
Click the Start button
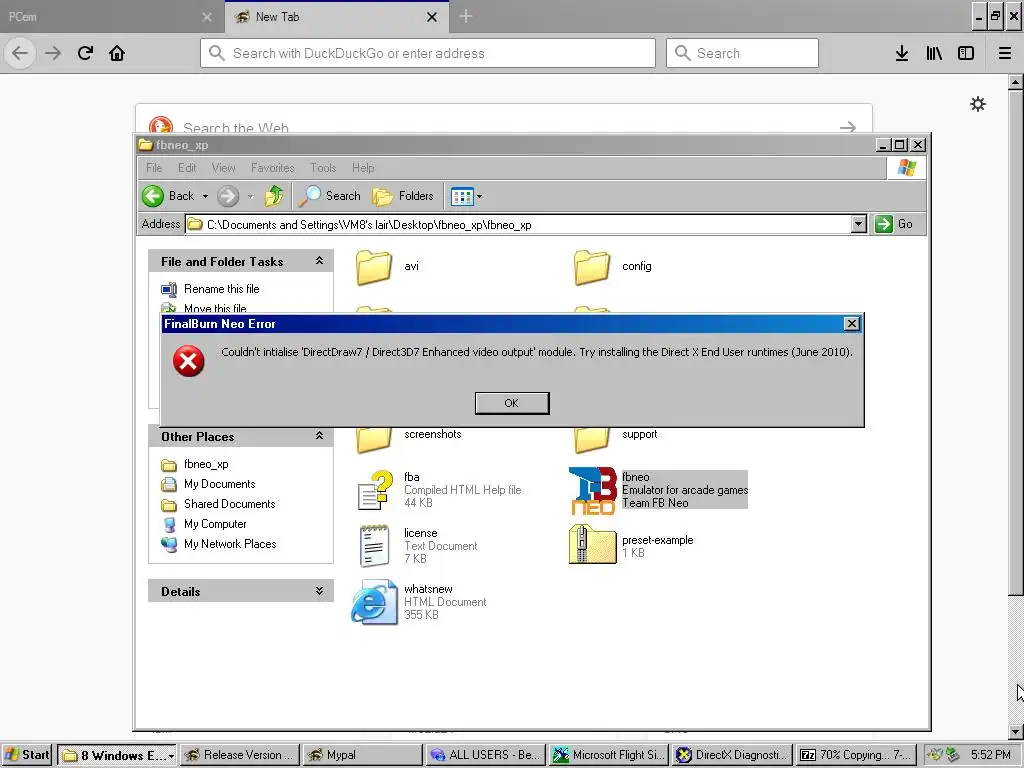[27, 755]
